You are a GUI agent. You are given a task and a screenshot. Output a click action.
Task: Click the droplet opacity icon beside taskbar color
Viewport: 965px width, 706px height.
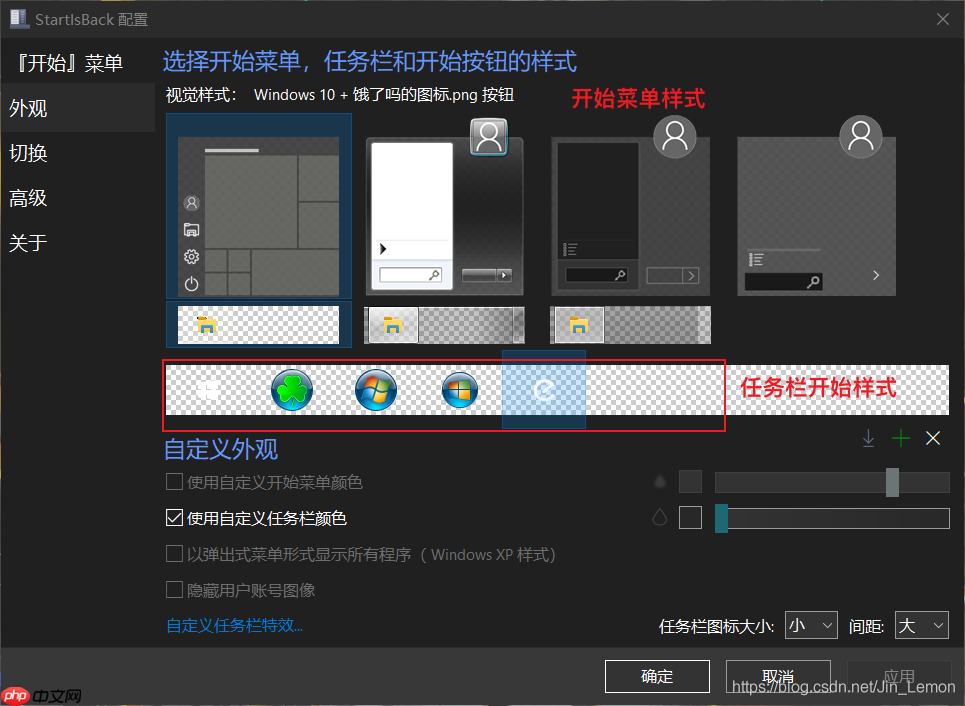pyautogui.click(x=659, y=518)
